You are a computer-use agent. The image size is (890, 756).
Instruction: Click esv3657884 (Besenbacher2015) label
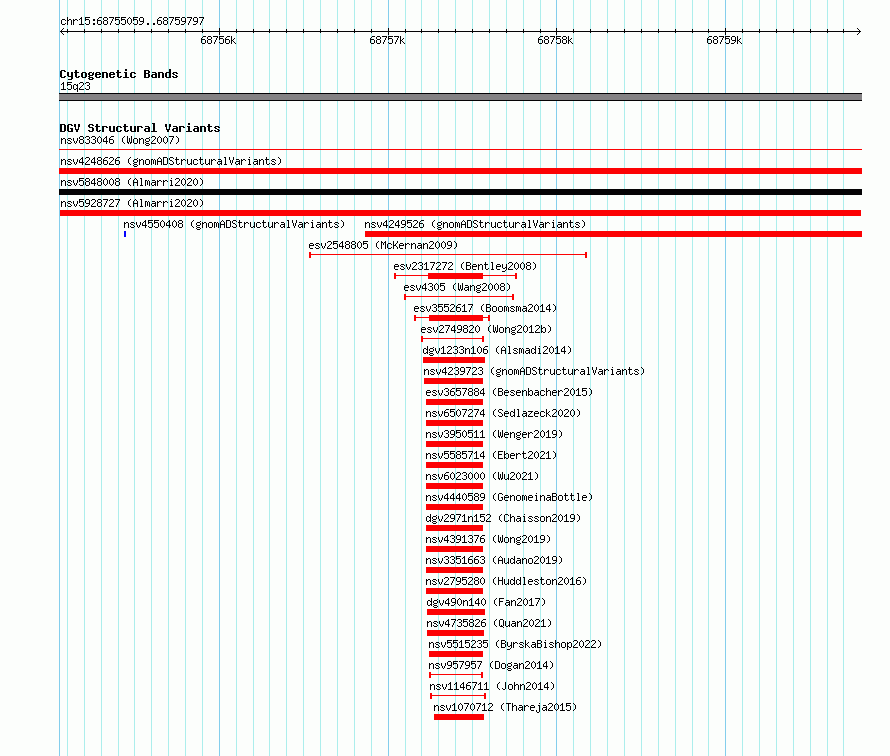click(509, 392)
